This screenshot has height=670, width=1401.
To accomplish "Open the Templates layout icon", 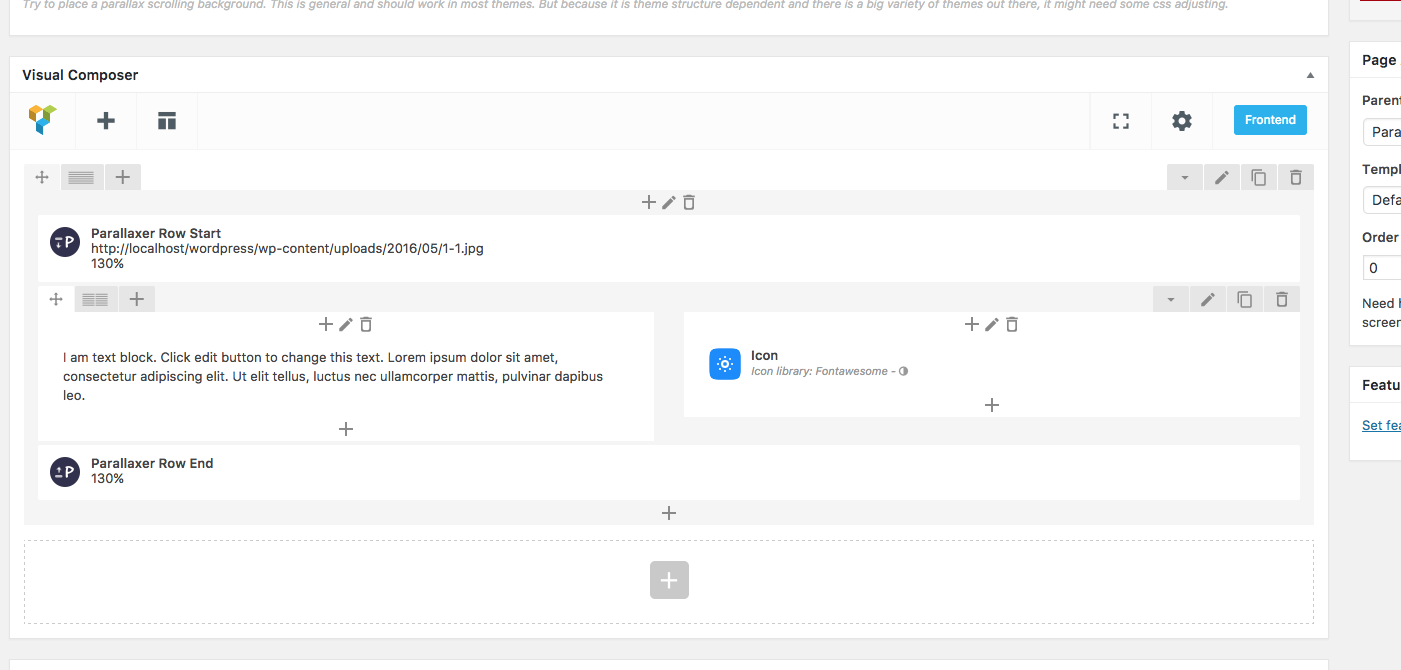I will click(166, 121).
